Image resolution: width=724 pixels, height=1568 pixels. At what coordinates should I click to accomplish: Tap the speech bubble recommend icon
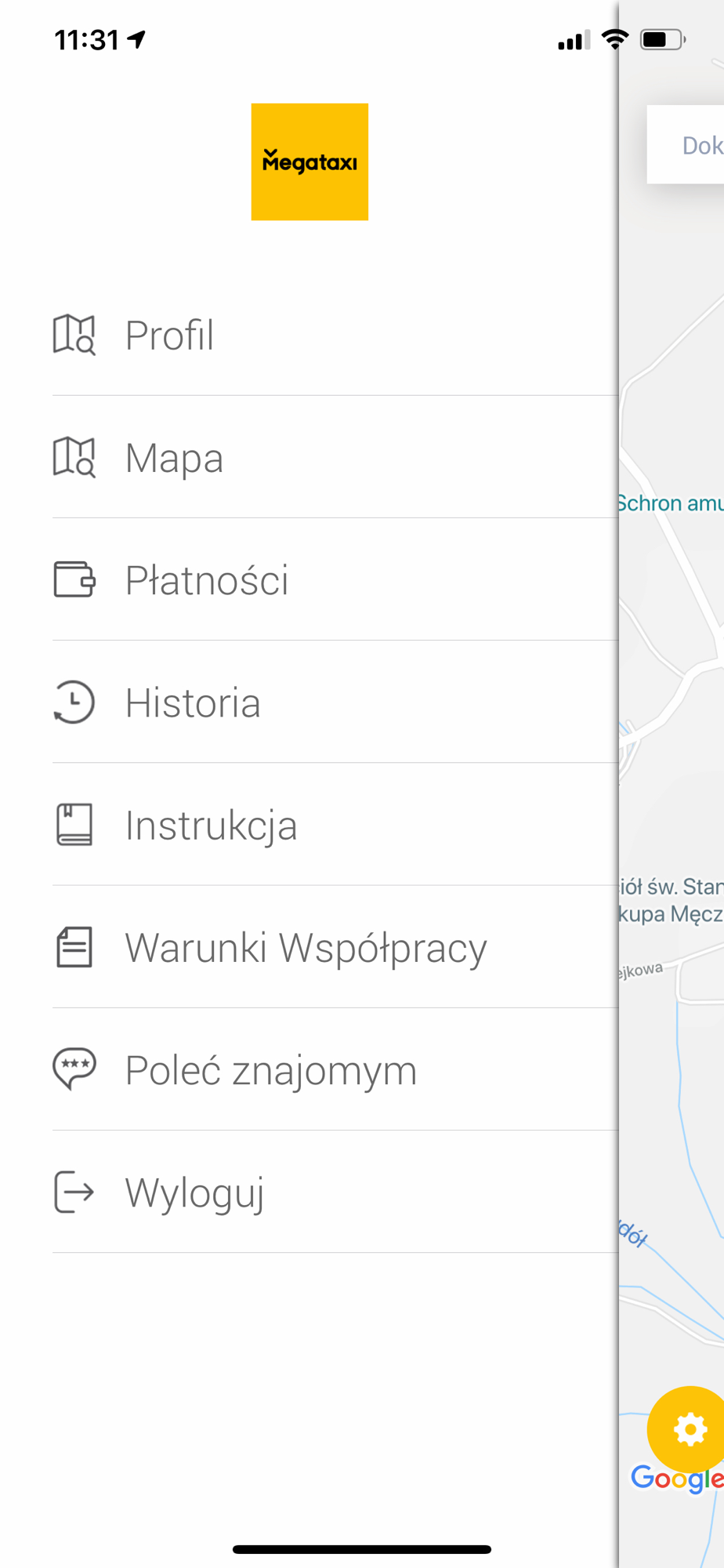click(74, 1069)
